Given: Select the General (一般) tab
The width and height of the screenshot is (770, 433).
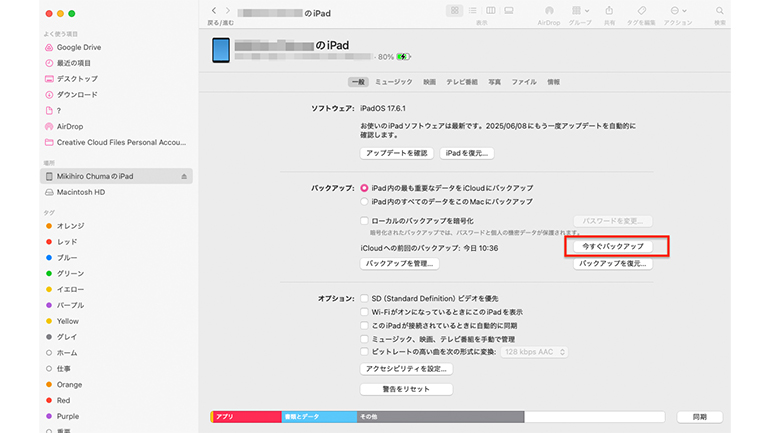Looking at the screenshot, I should [358, 82].
